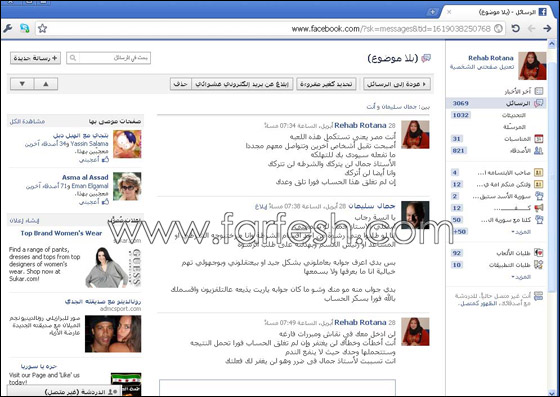This screenshot has width=560, height=397.
Task: Click the mark as unread button
Action: tap(326, 84)
